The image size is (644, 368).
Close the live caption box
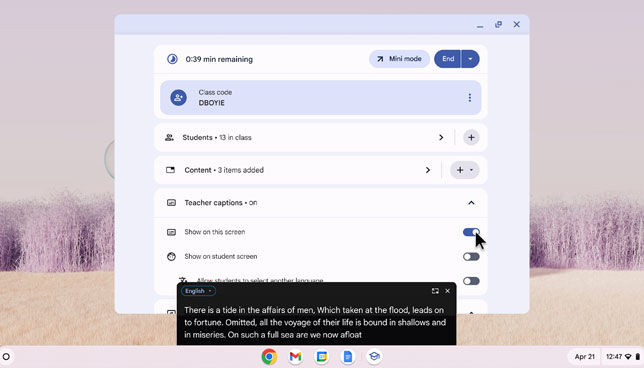click(x=448, y=291)
